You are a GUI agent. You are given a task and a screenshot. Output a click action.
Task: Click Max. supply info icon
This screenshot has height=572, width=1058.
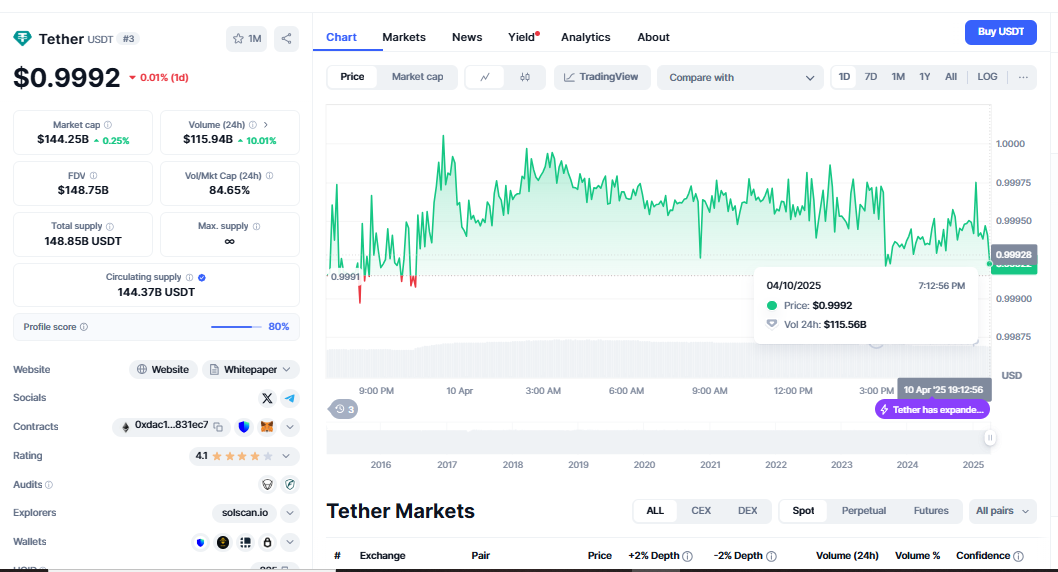(256, 227)
